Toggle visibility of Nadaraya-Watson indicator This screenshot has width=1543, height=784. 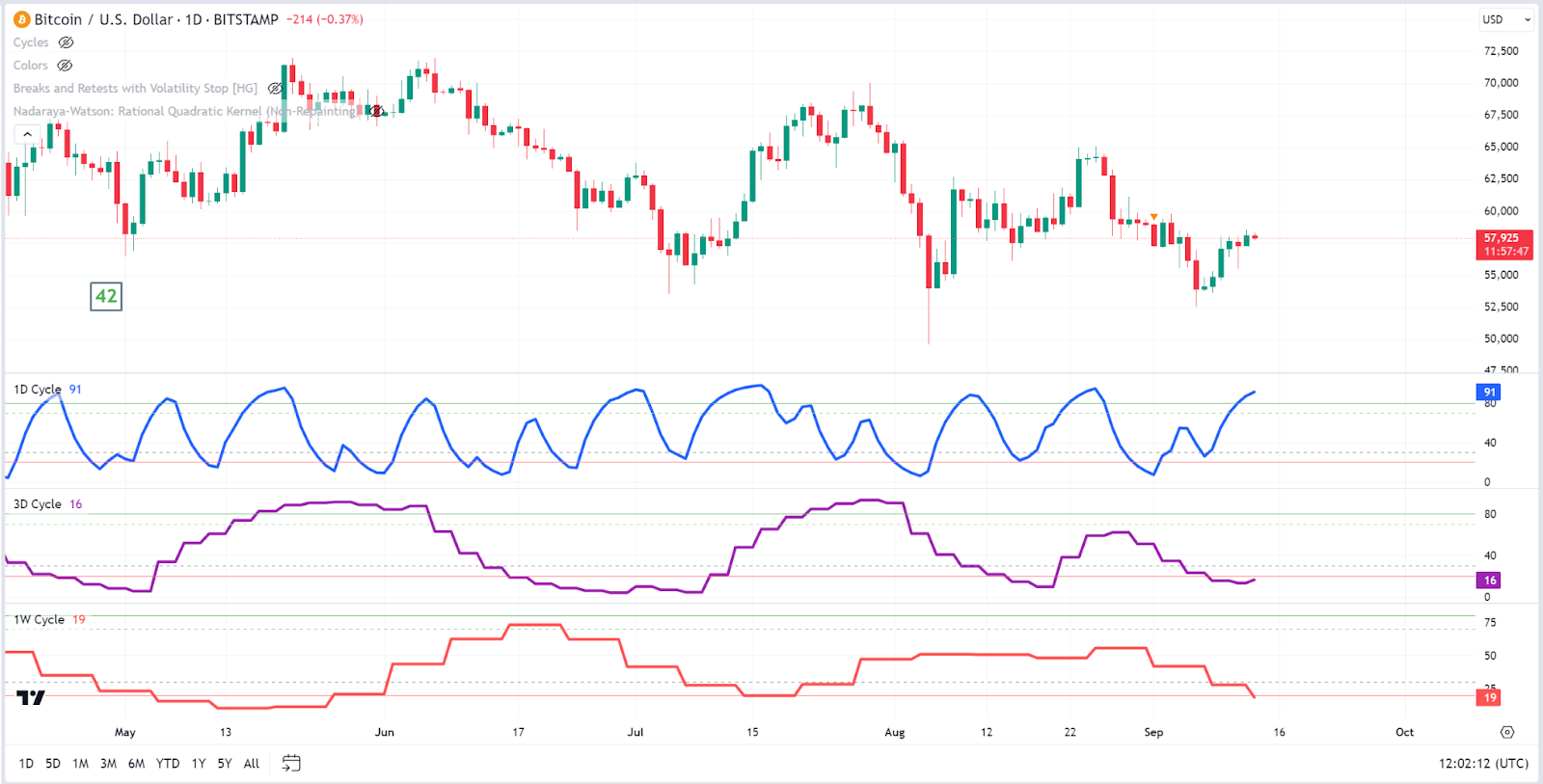(x=376, y=111)
